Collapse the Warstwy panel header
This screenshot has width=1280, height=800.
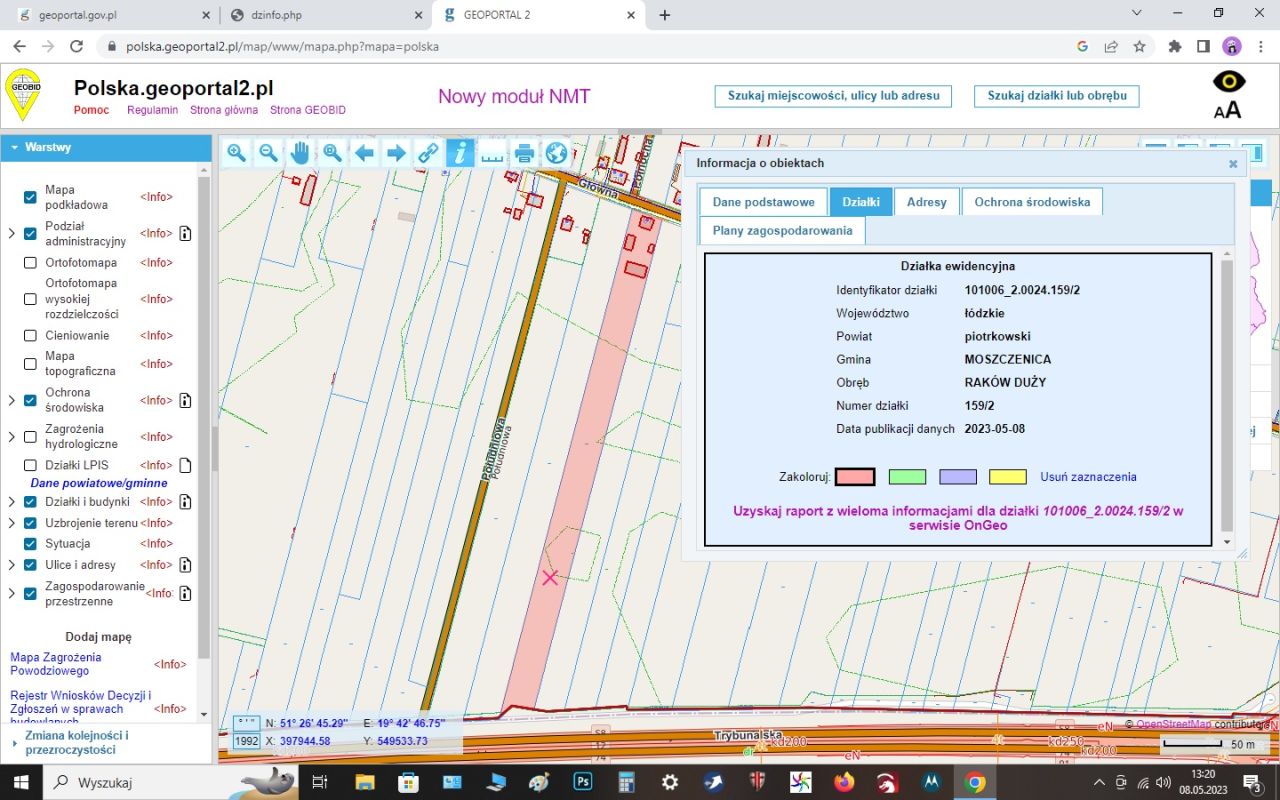coord(15,147)
